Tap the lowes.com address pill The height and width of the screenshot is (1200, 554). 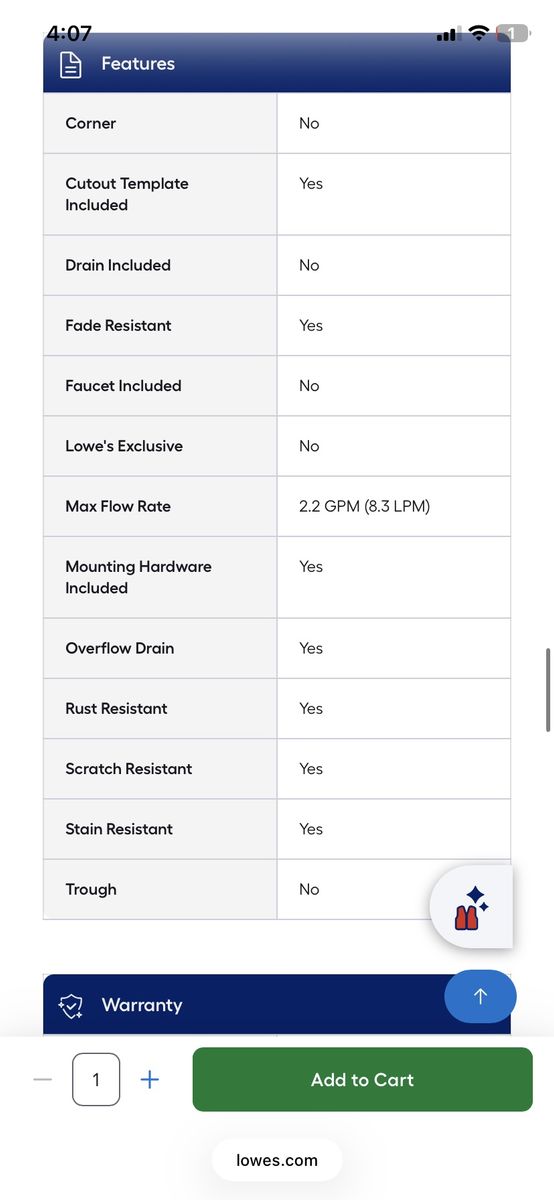(277, 1161)
